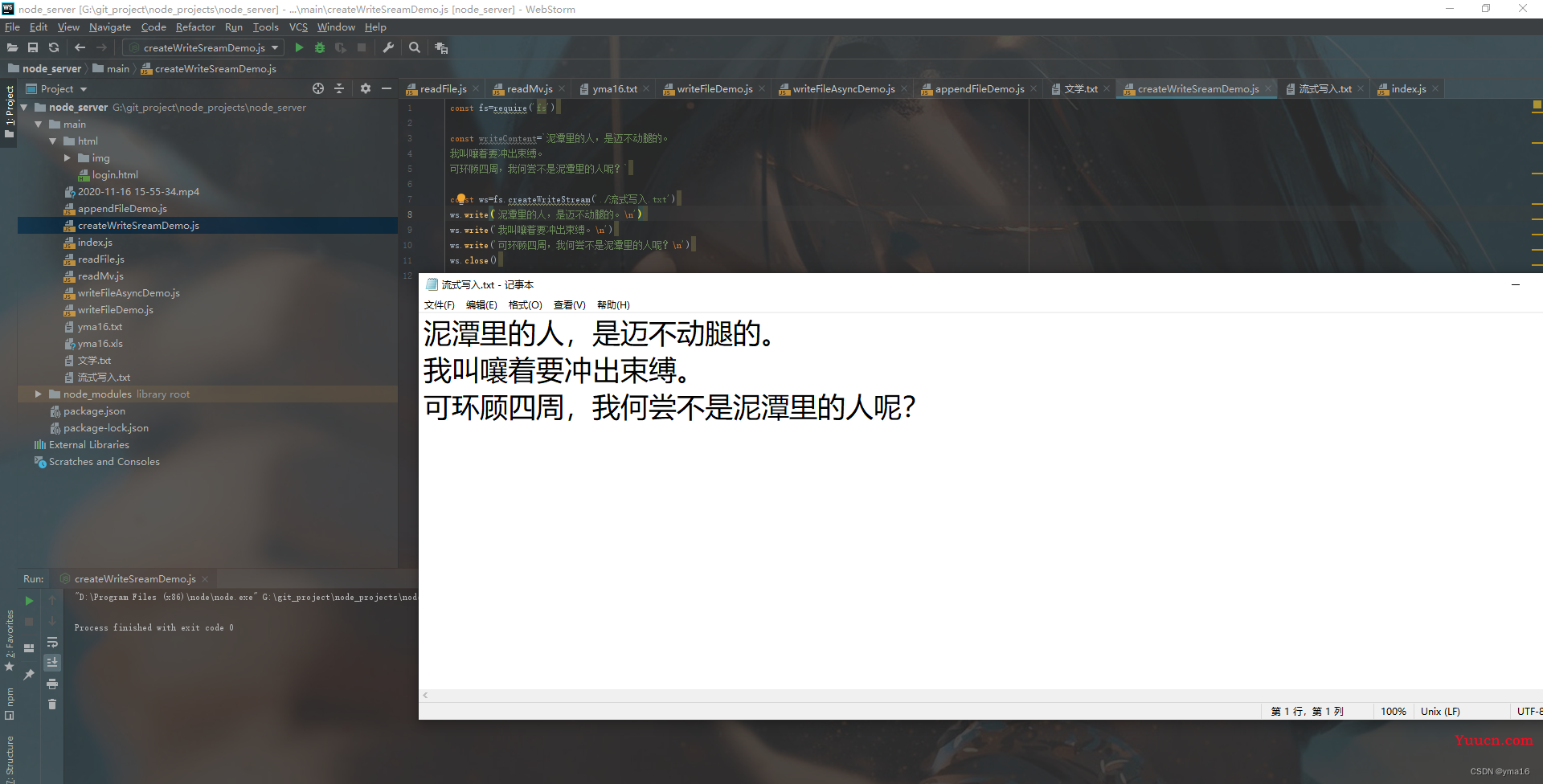Click Notepad horizontal scrollbar left arrow
Viewport: 1543px width, 784px height.
[425, 696]
